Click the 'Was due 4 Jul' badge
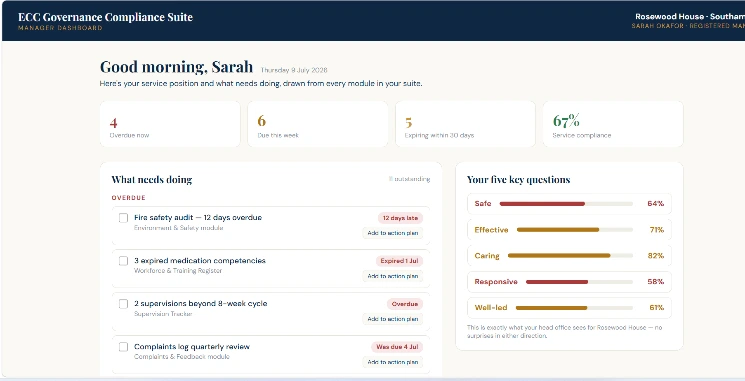This screenshot has width=745, height=381. 397,347
